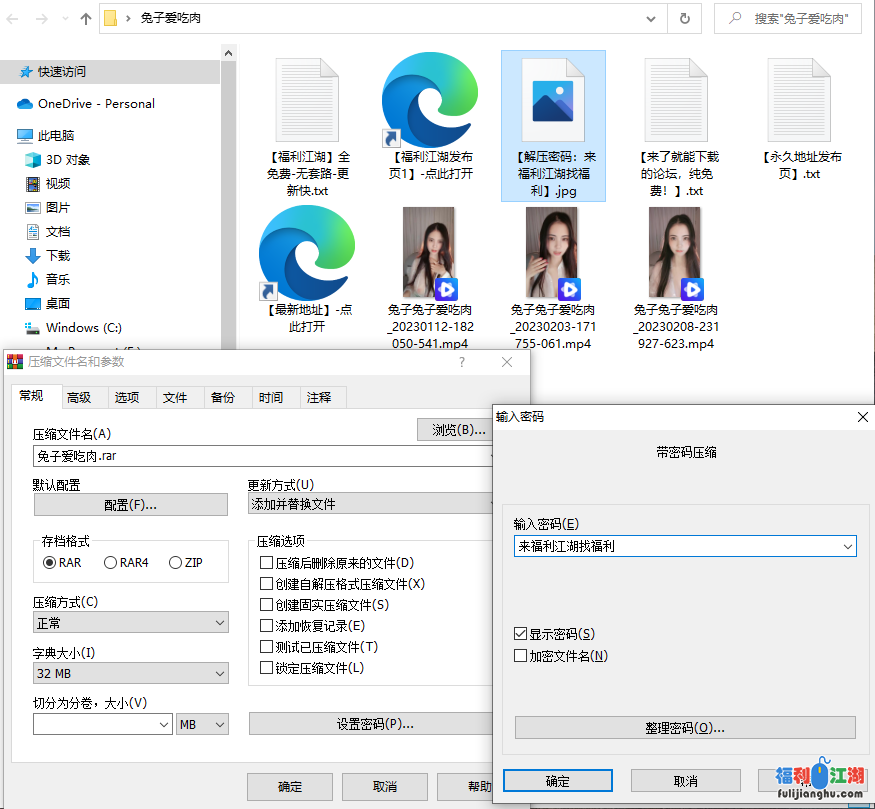
Task: Select the 3D 对象 folder icon
Action: tap(33, 159)
